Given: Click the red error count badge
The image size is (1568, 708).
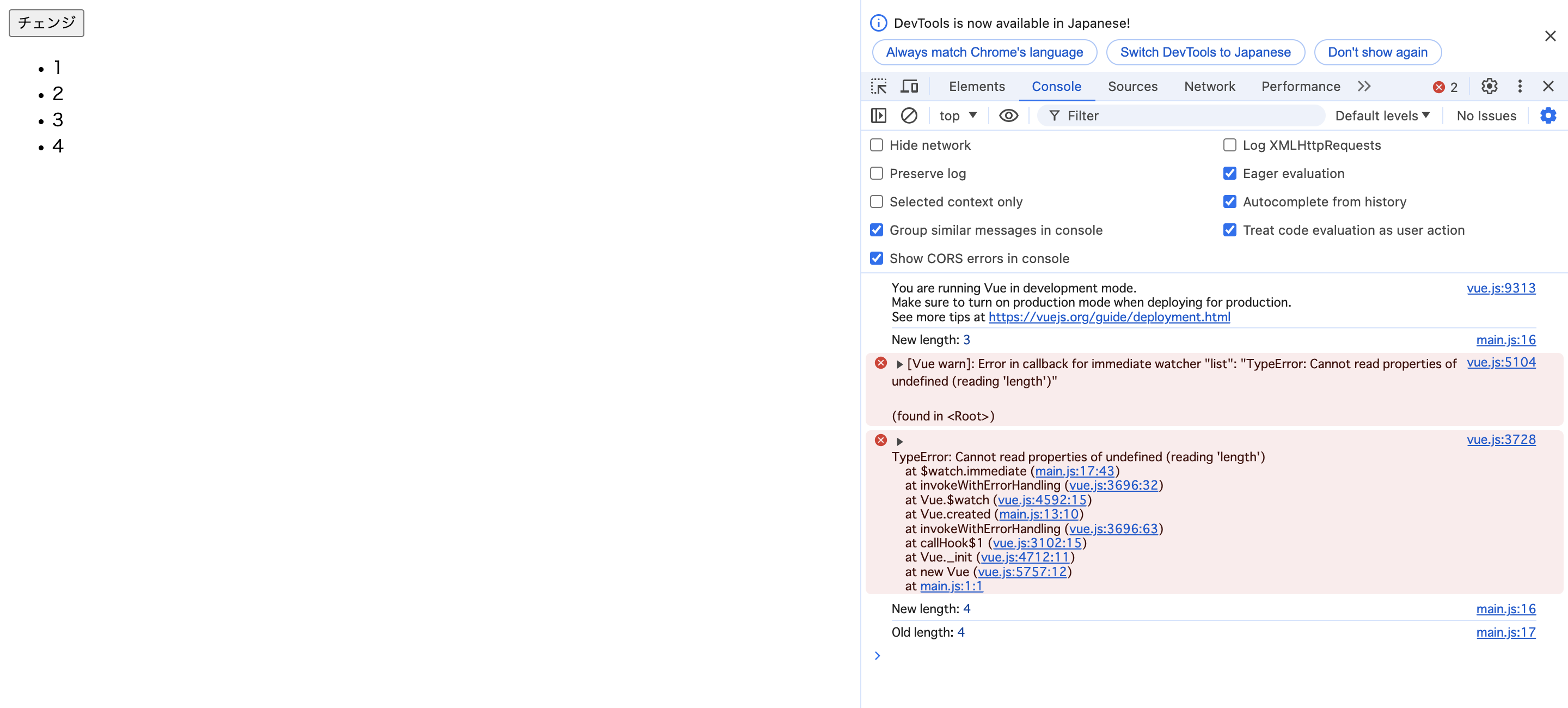Looking at the screenshot, I should point(1445,87).
